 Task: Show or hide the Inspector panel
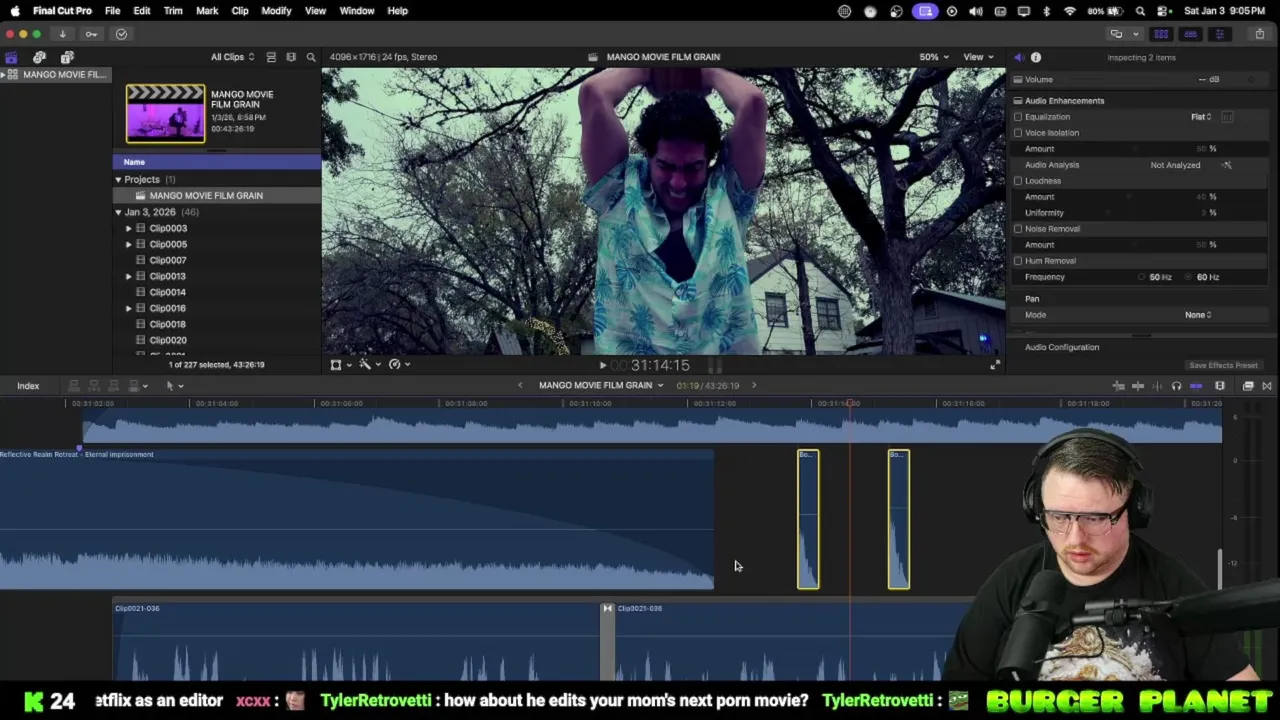[x=1219, y=34]
